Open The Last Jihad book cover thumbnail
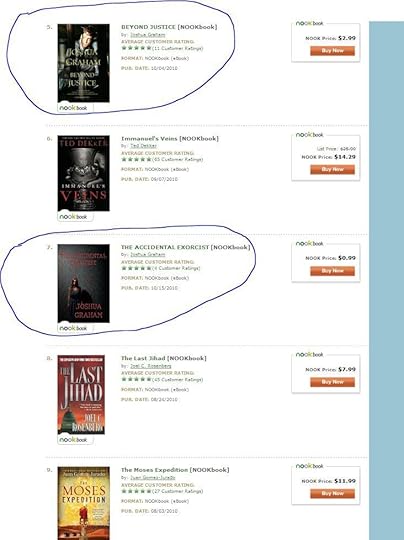The image size is (404, 540). 81,395
